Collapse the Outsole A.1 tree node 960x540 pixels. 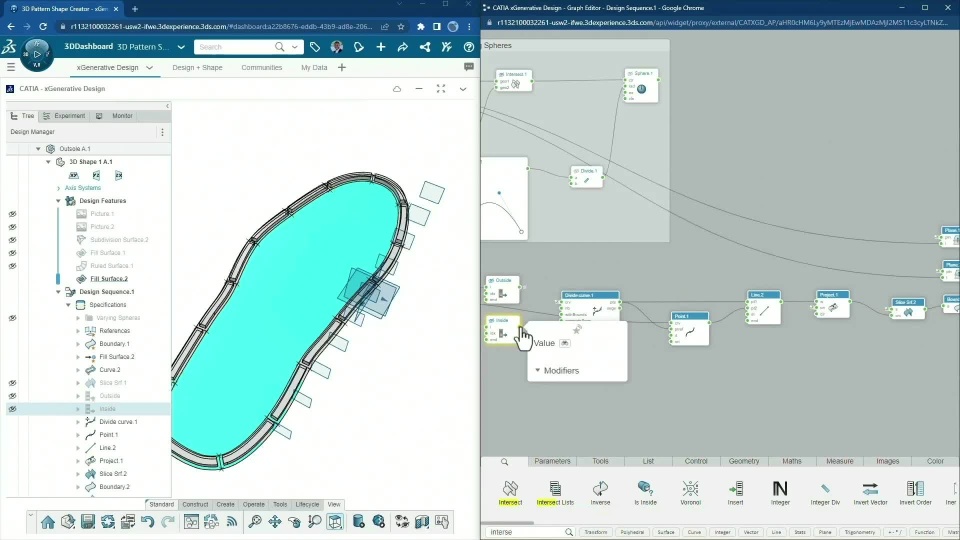[x=38, y=149]
